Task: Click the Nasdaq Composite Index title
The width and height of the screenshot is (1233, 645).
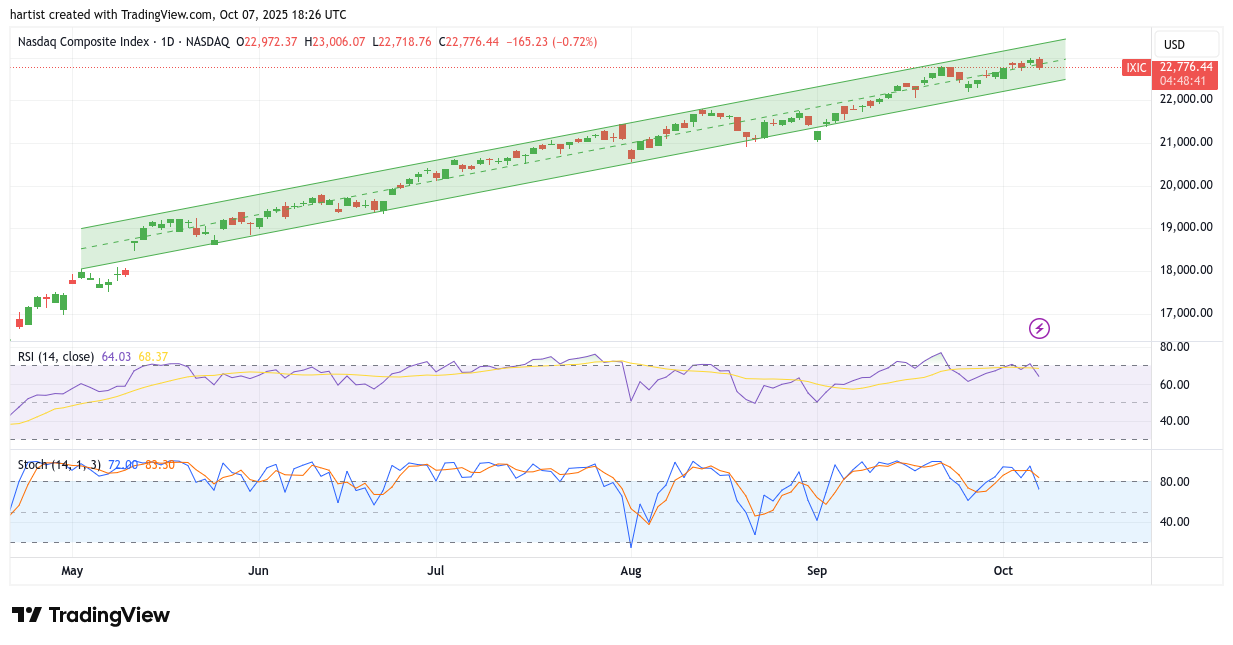Action: (97, 42)
